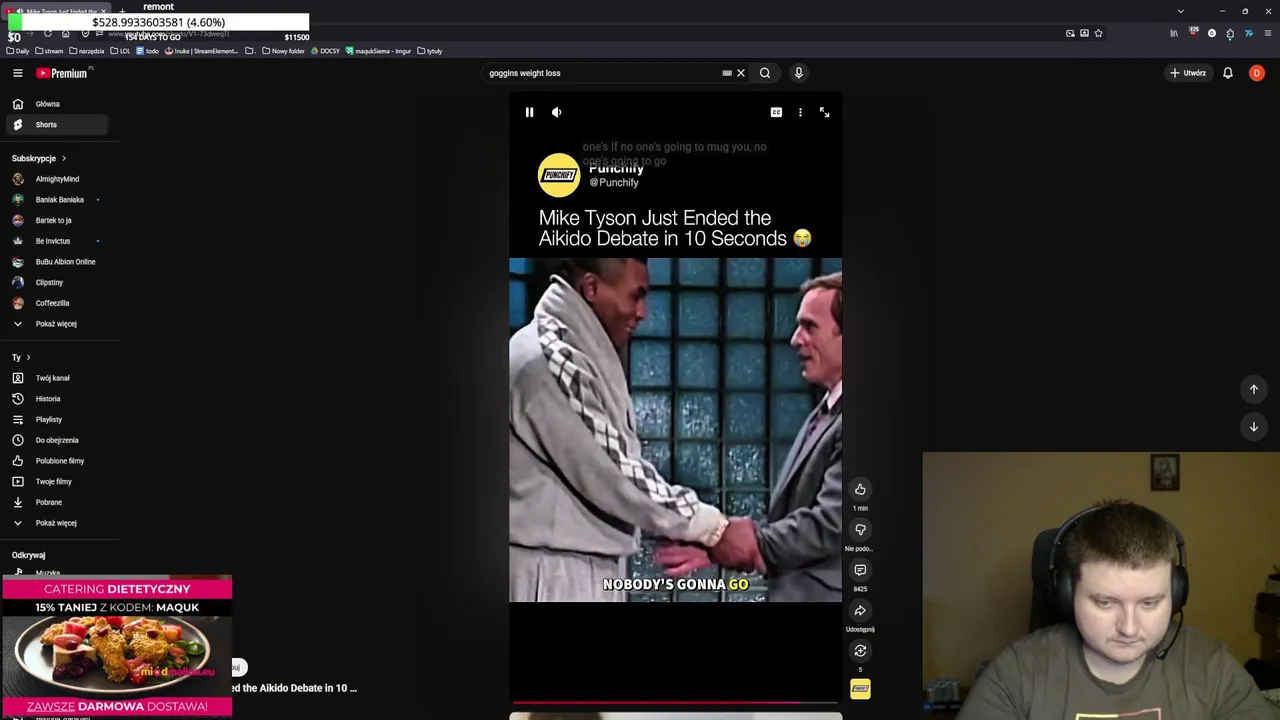1280x720 pixels.
Task: Start voice search with microphone
Action: click(x=798, y=73)
